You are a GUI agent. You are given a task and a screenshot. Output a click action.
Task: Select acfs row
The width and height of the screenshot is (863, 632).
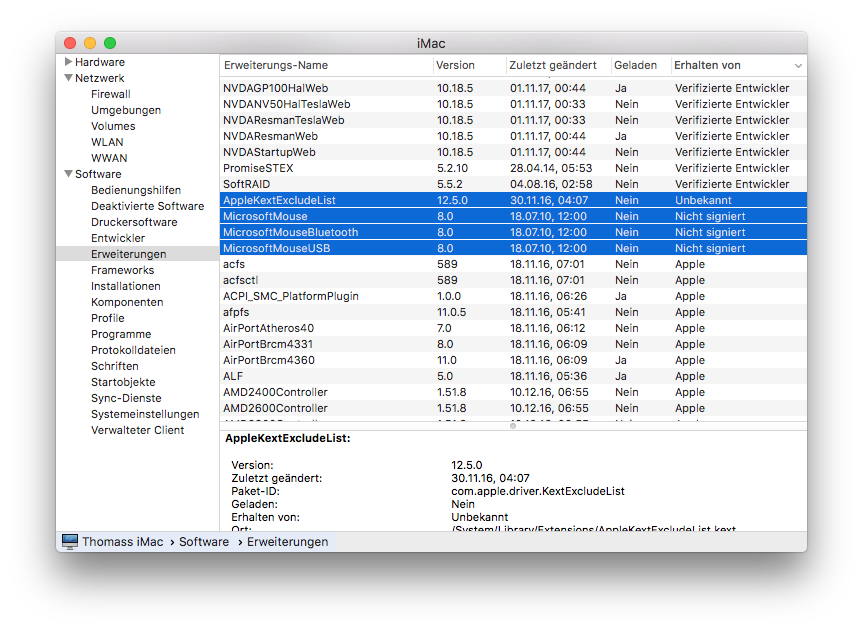(x=513, y=264)
